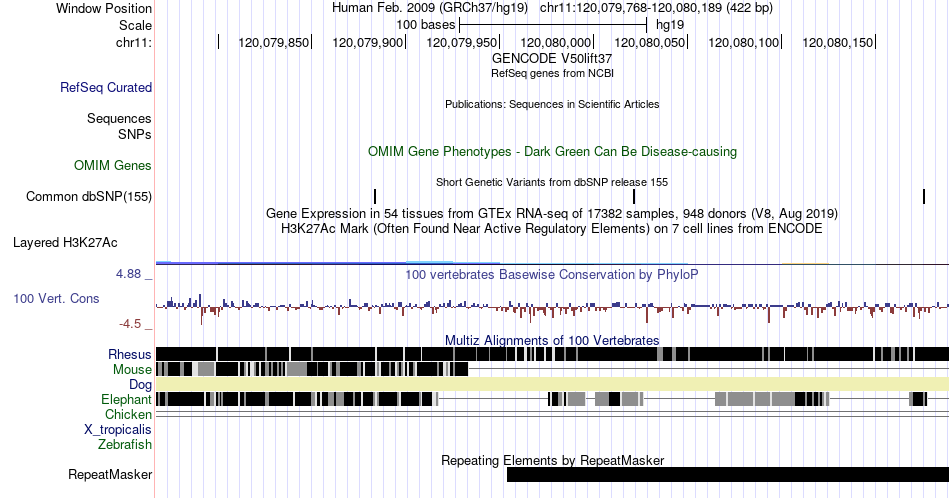The image size is (950, 498).
Task: Click the Window Position label
Action: coord(104,8)
